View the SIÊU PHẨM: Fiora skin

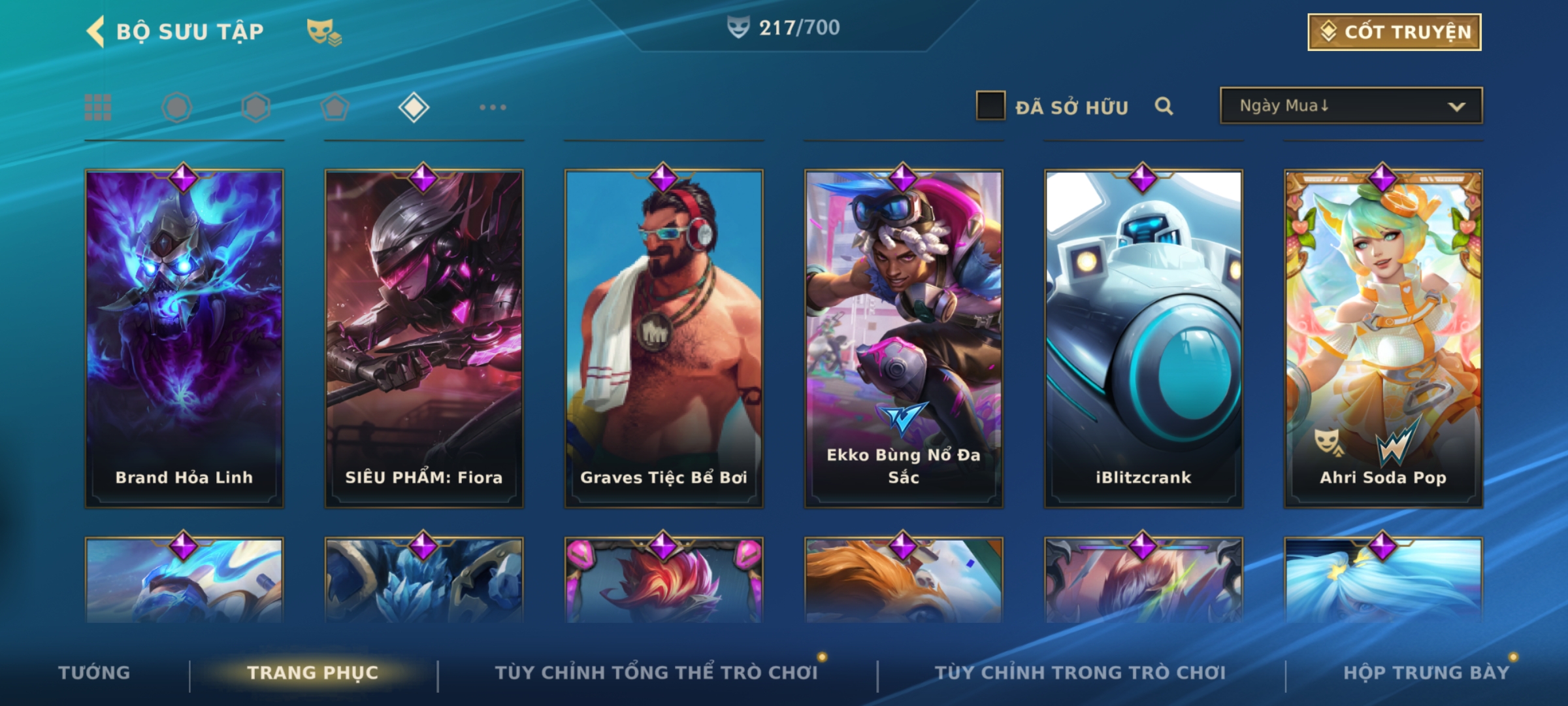click(424, 339)
